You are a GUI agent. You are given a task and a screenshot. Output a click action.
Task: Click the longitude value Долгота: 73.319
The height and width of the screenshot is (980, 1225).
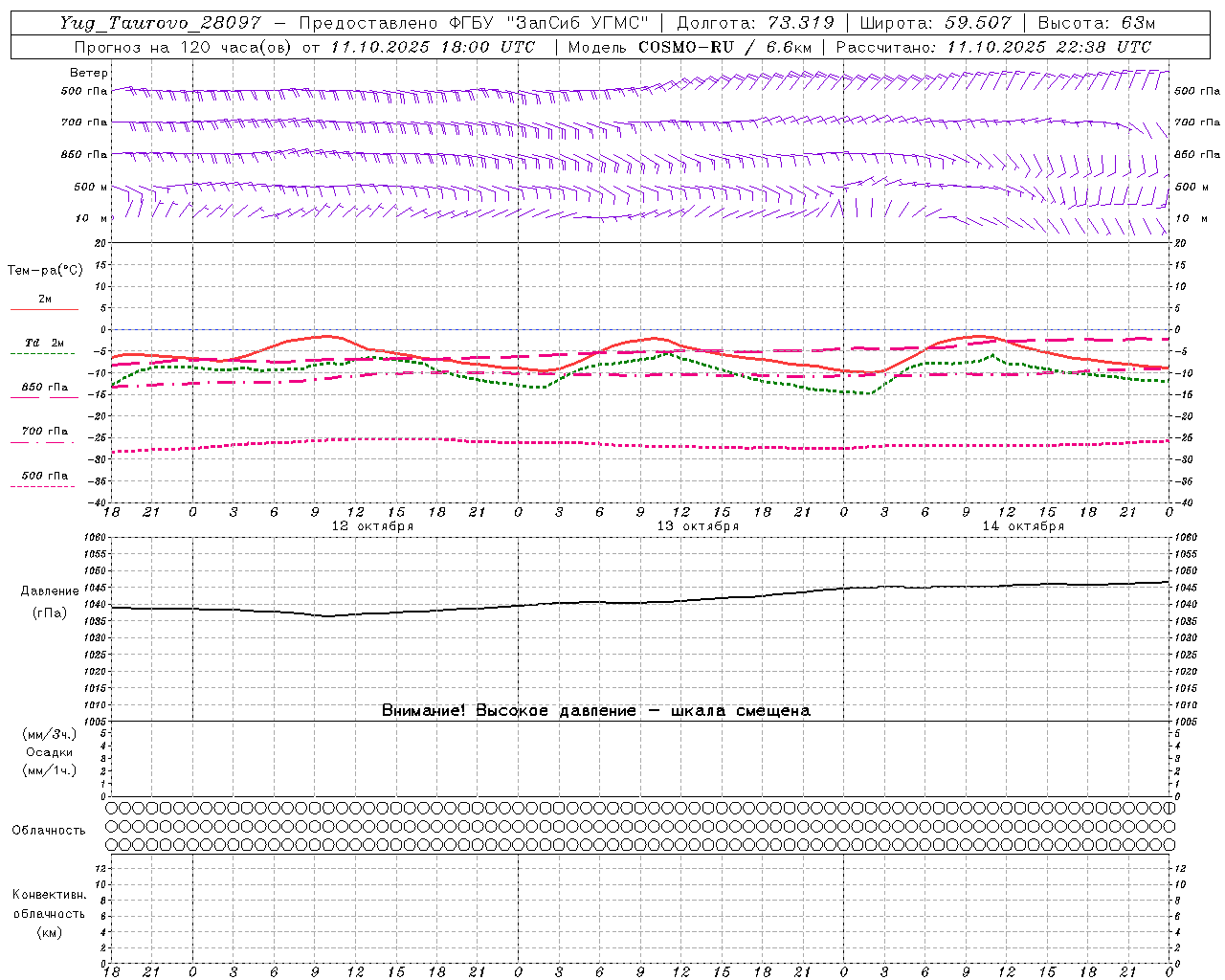click(756, 23)
